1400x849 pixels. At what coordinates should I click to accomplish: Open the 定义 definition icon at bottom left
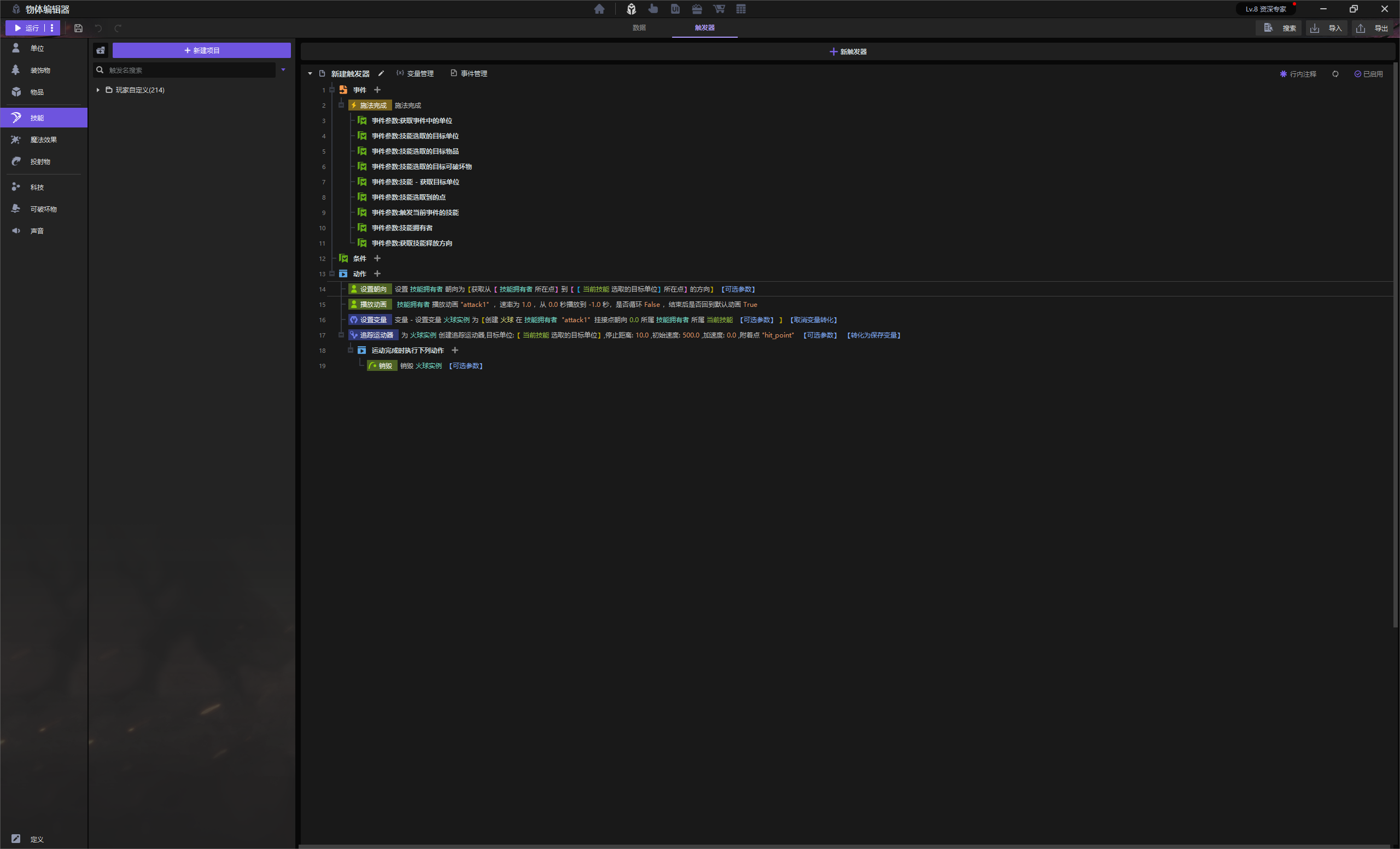point(16,839)
